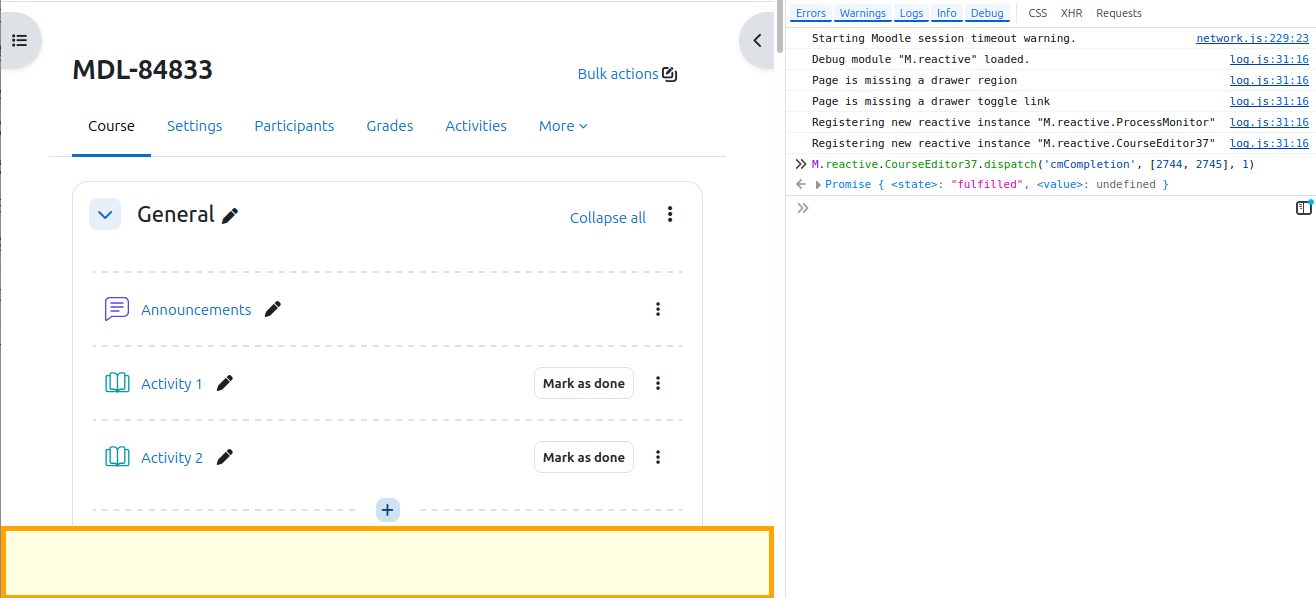
Task: Mark Activity 1 as done
Action: tap(584, 383)
